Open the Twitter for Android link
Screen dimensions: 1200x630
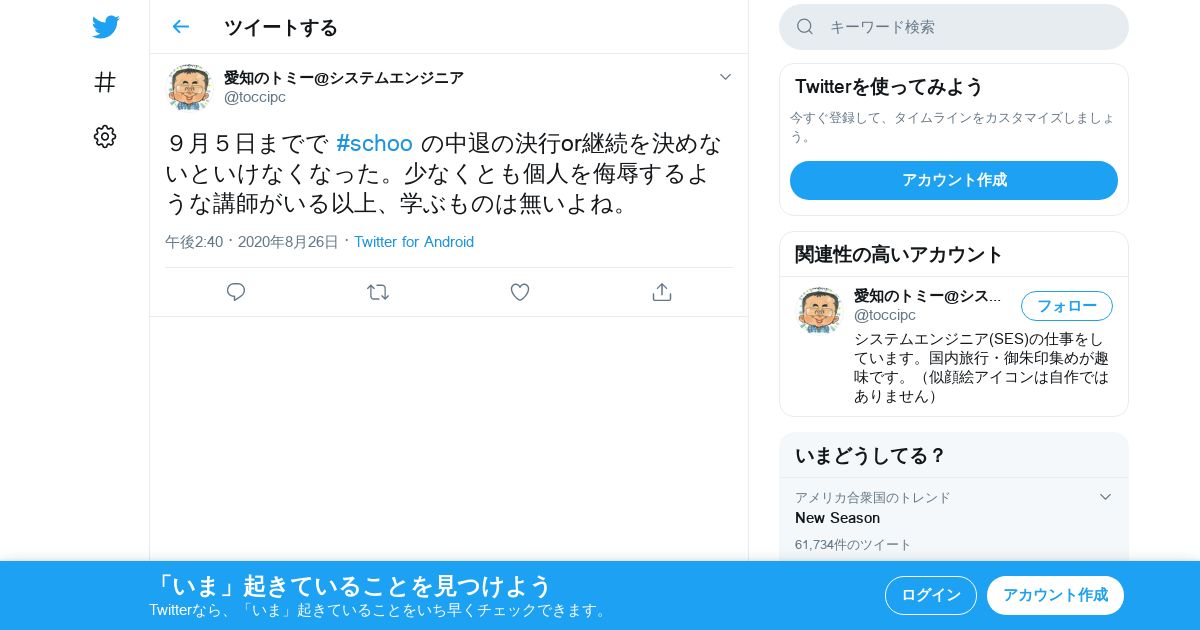pos(414,242)
